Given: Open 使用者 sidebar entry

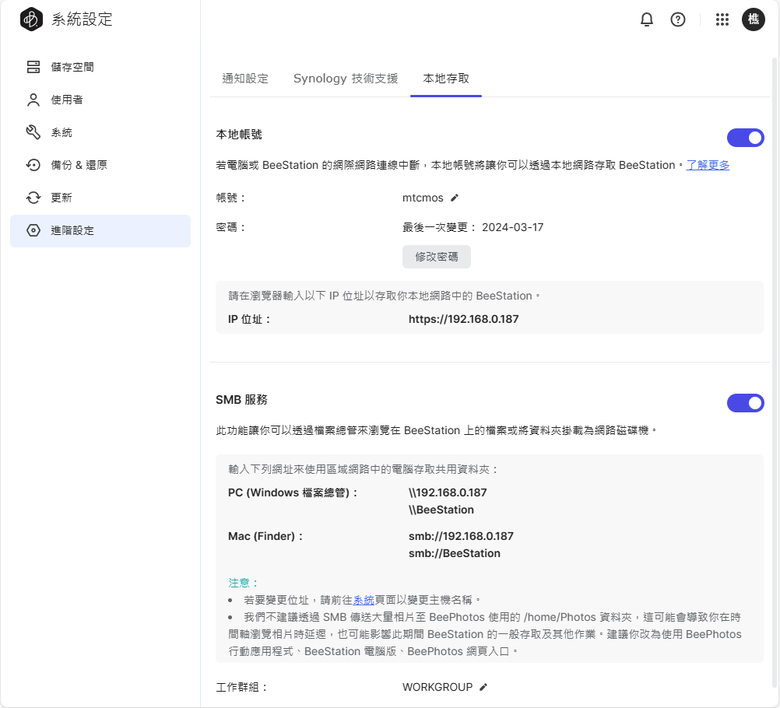Looking at the screenshot, I should (100, 100).
